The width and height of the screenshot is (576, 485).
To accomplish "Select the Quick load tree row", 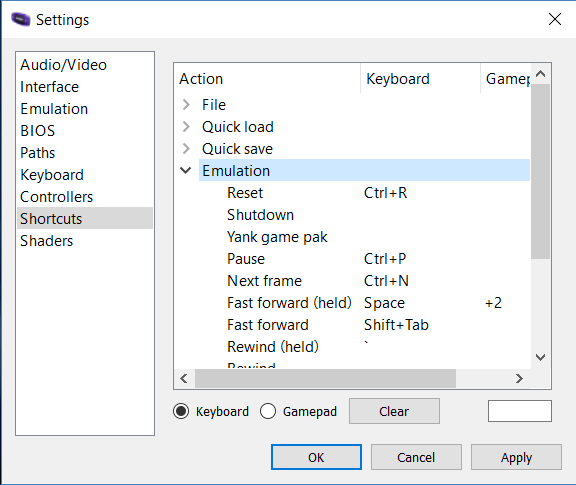I will tap(364, 127).
